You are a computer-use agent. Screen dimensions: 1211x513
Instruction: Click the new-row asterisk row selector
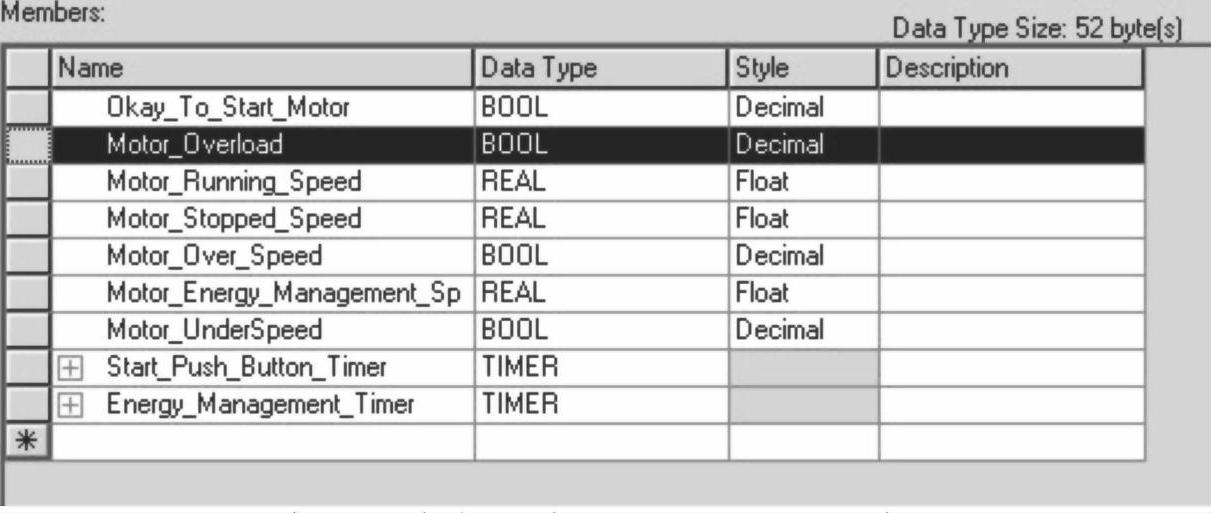26,442
